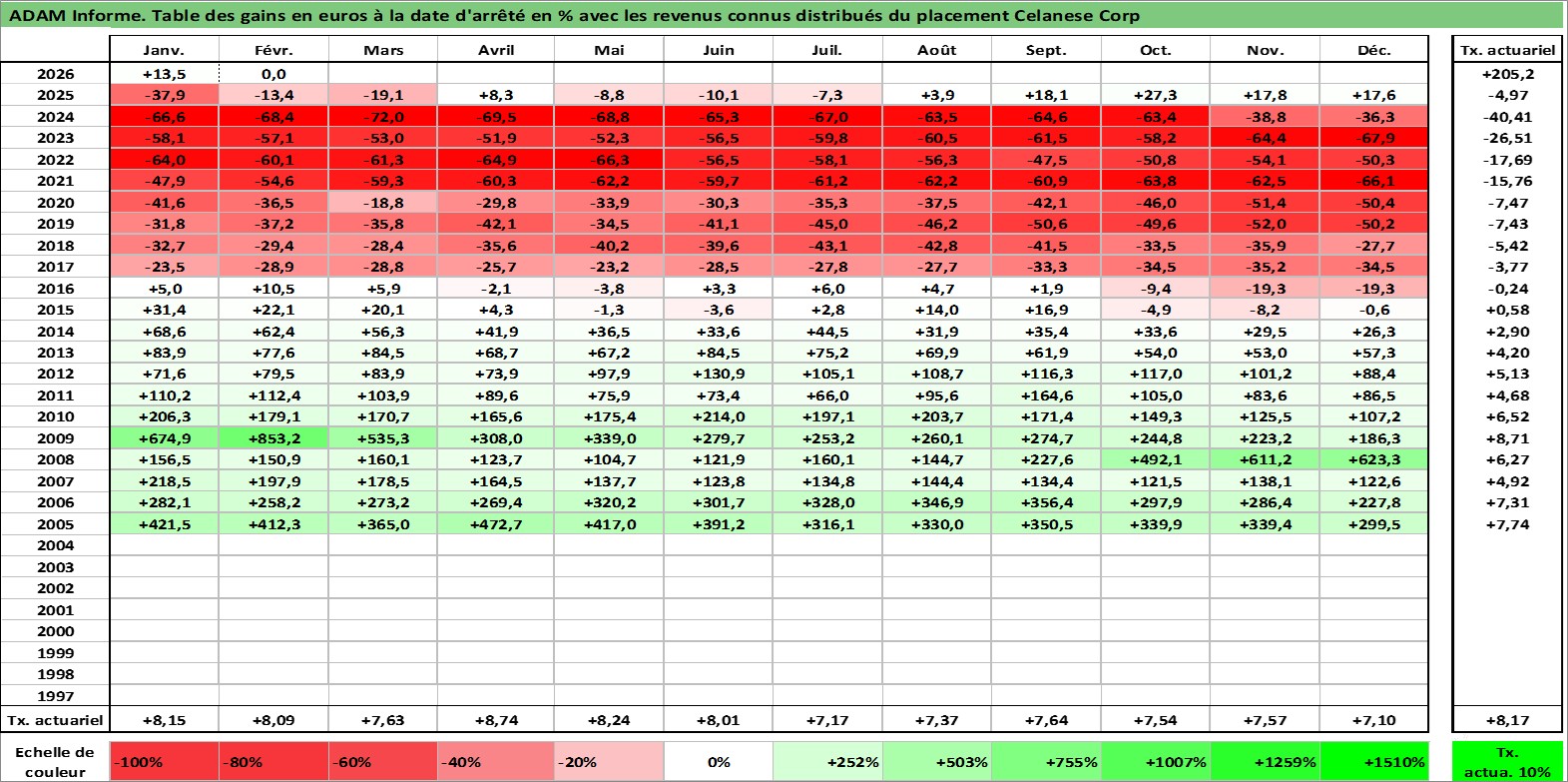Click the +472,7 cell for Avril 2005

tap(496, 524)
